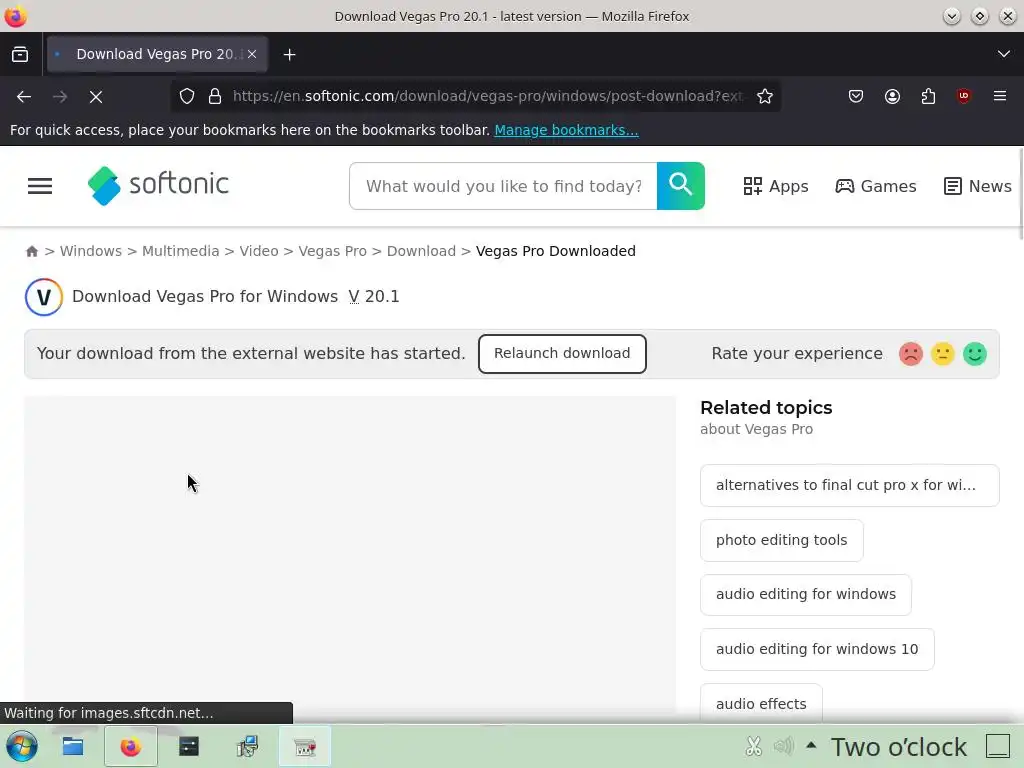Viewport: 1024px width, 768px height.
Task: Open audio effects topic
Action: click(761, 704)
